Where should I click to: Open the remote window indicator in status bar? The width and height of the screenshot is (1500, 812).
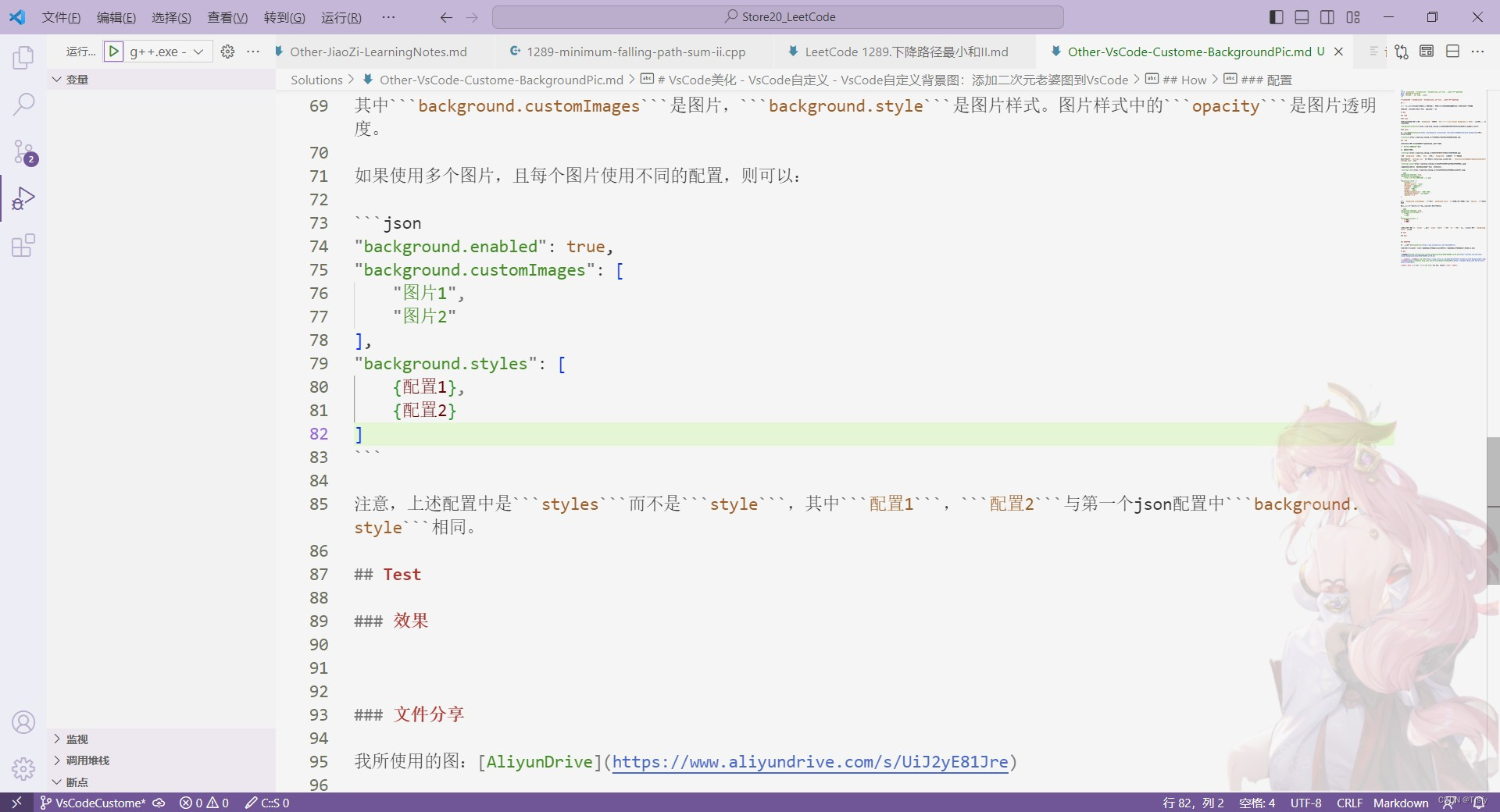coord(16,803)
